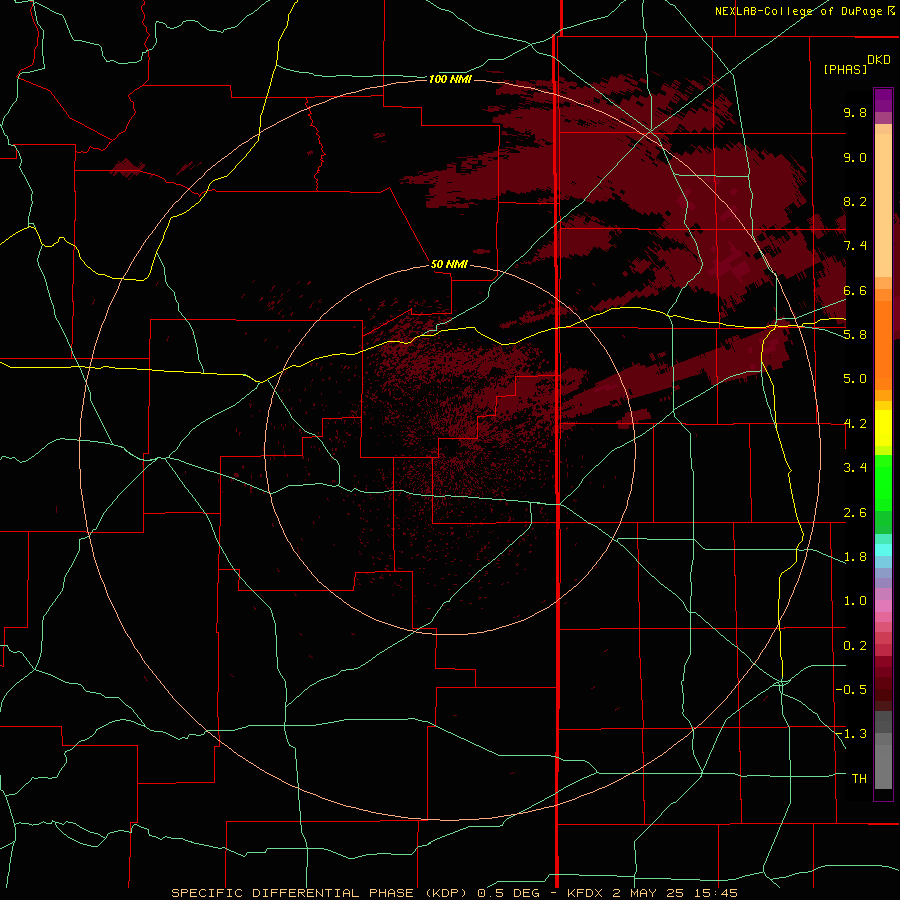Image resolution: width=900 pixels, height=900 pixels.
Task: Click the 0.5 DEG elevation text
Action: tap(509, 893)
